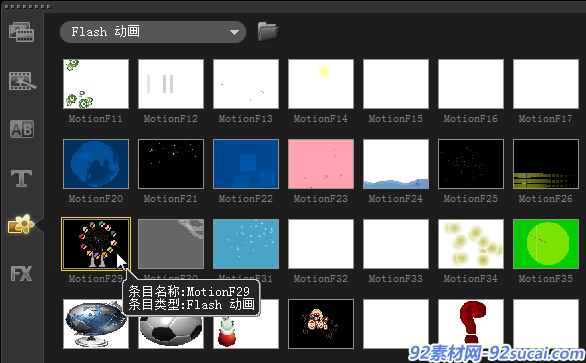Choose the gray thumbnail next to MotionF29
The height and width of the screenshot is (363, 586).
pos(171,244)
